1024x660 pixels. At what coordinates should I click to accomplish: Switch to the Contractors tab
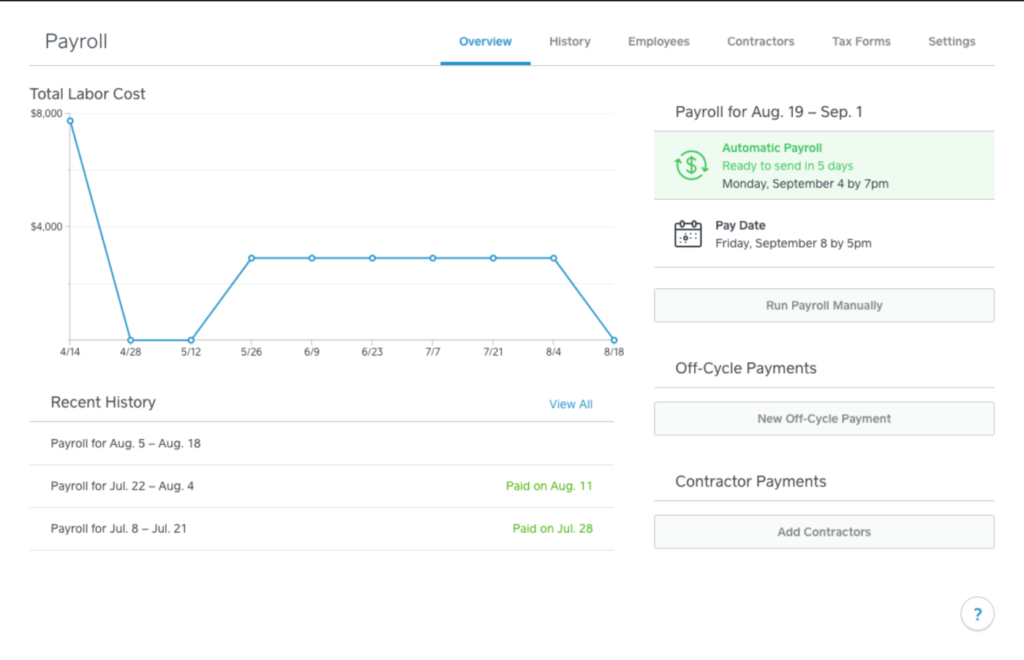coord(760,41)
